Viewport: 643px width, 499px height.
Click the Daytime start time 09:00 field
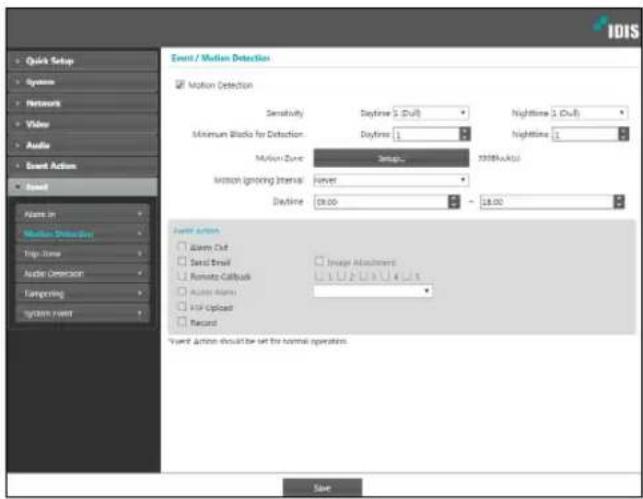click(x=381, y=202)
